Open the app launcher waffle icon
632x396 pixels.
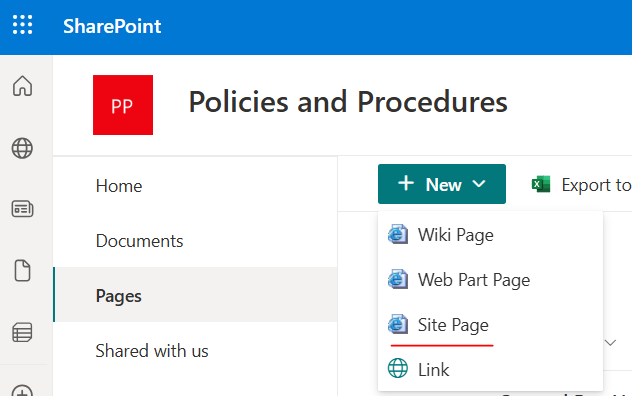coord(23,25)
